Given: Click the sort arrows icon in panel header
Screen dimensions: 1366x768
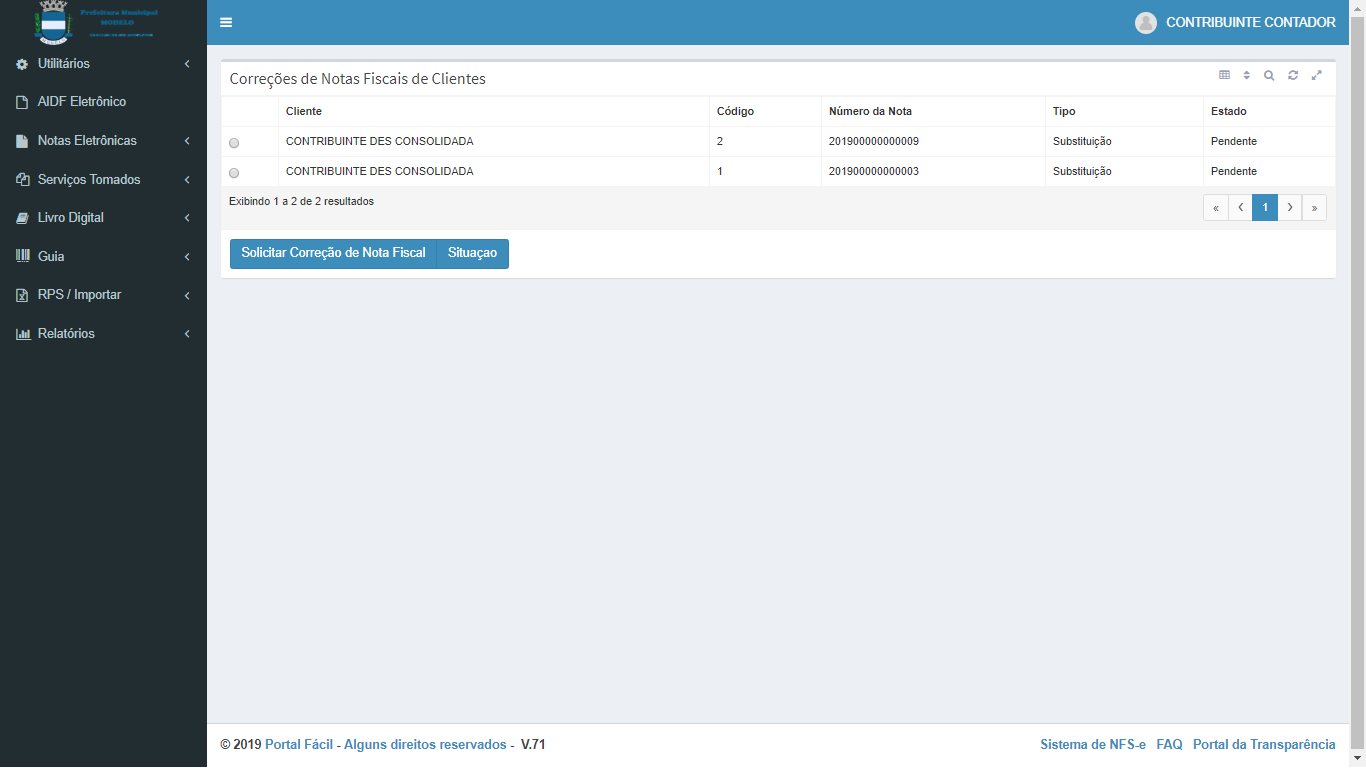Looking at the screenshot, I should (x=1247, y=75).
